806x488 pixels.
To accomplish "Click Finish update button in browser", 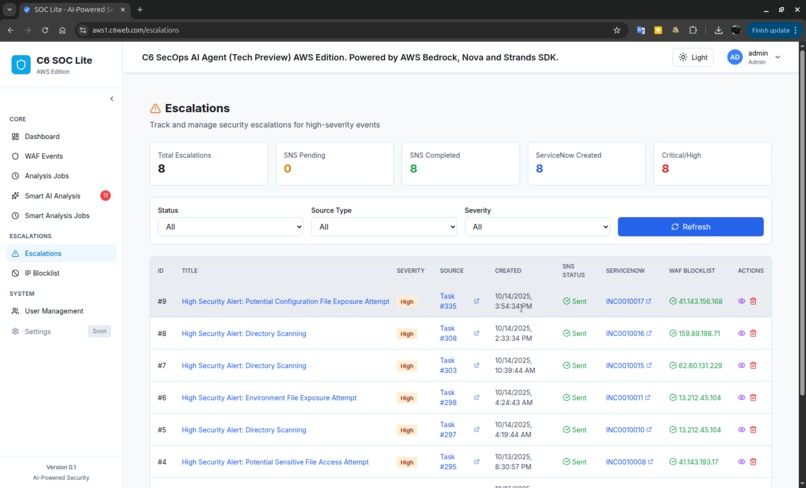I will click(x=774, y=30).
